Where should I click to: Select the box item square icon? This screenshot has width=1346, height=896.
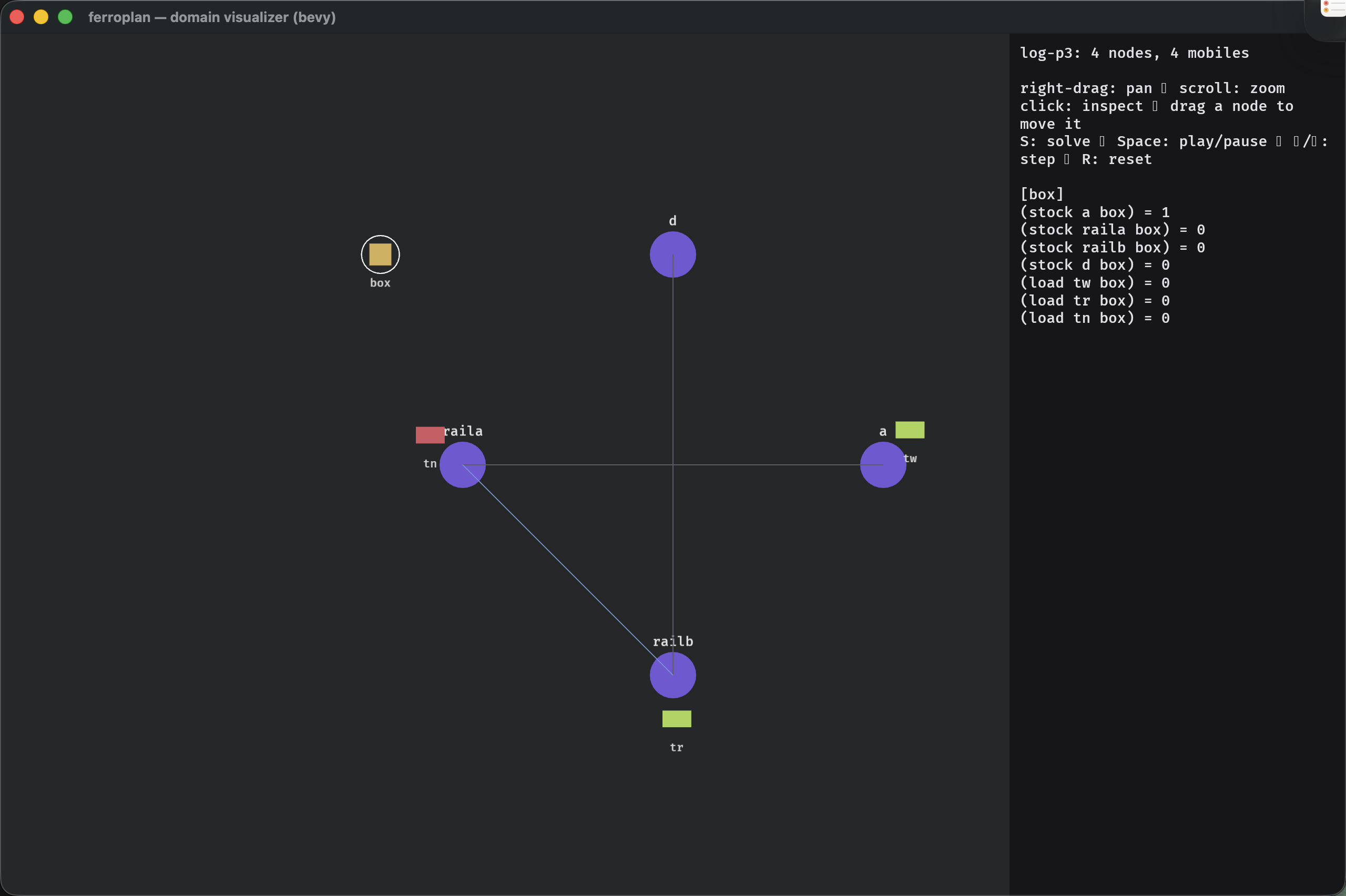click(x=380, y=254)
